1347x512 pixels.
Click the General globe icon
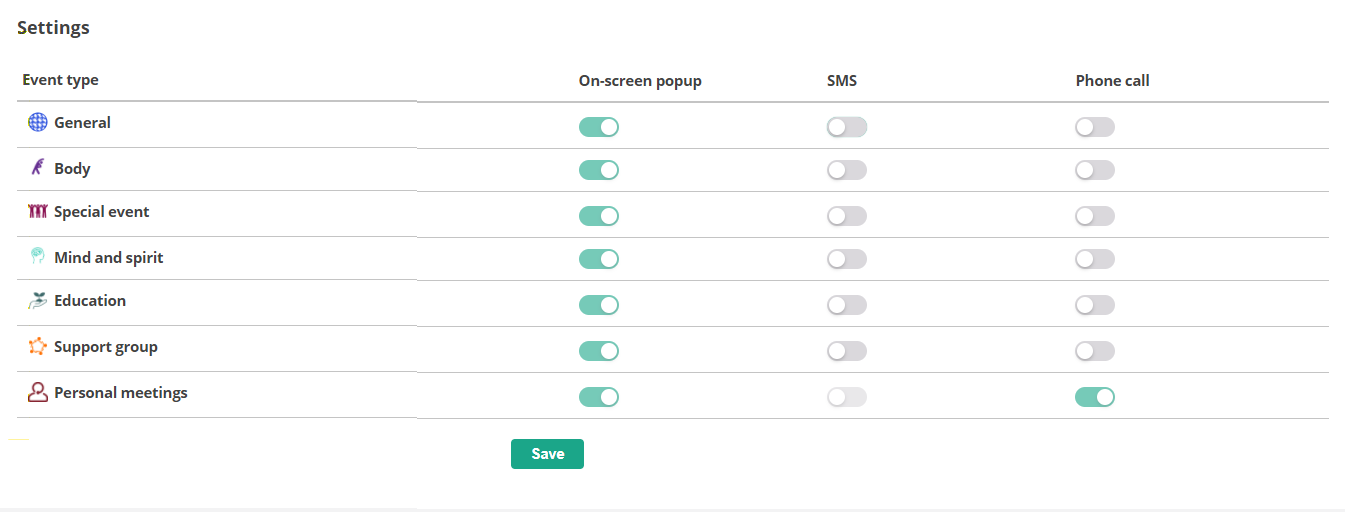(38, 123)
